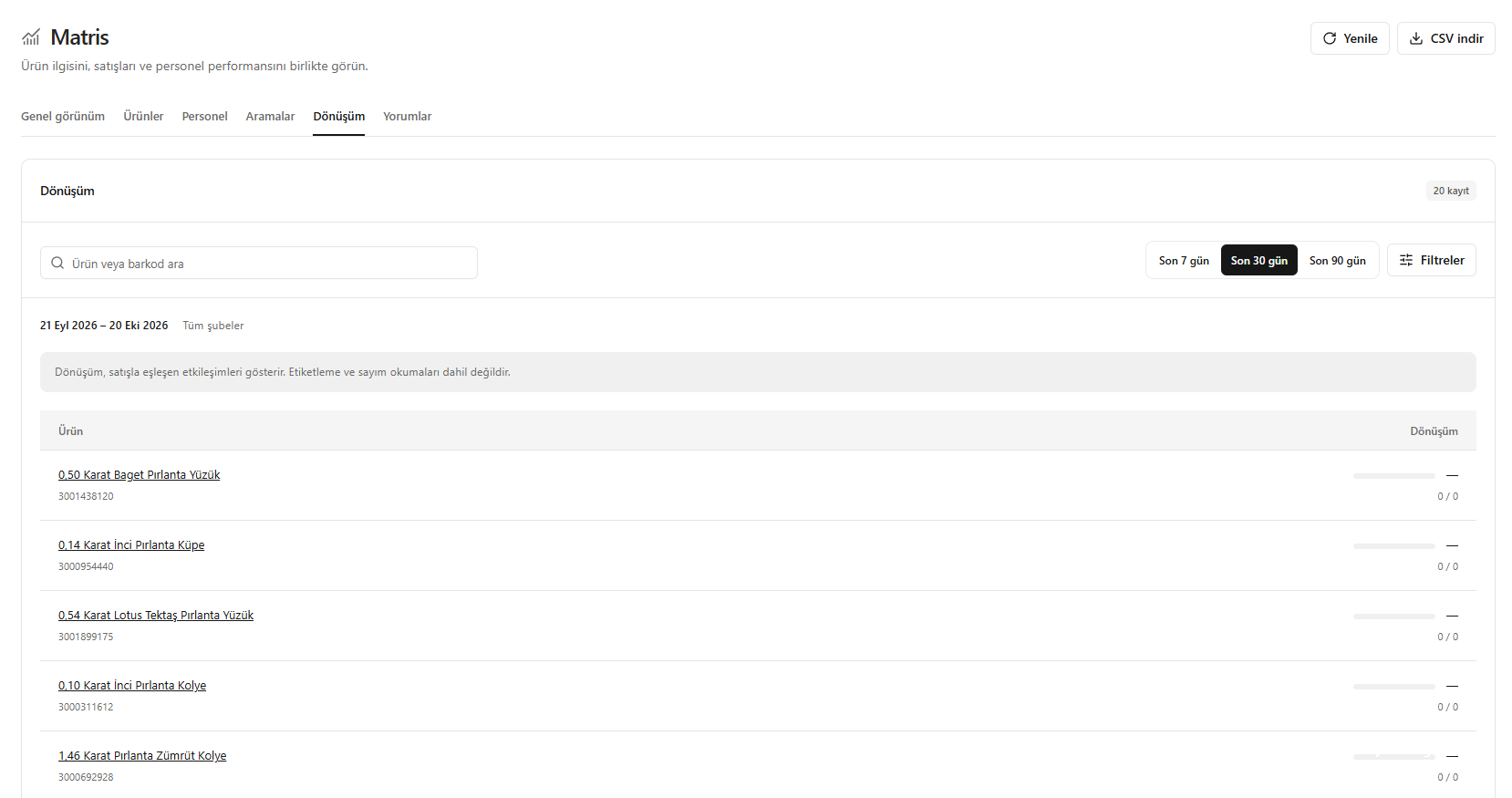
Task: Click the conversion bar for barcode 3001438120
Action: (1394, 476)
